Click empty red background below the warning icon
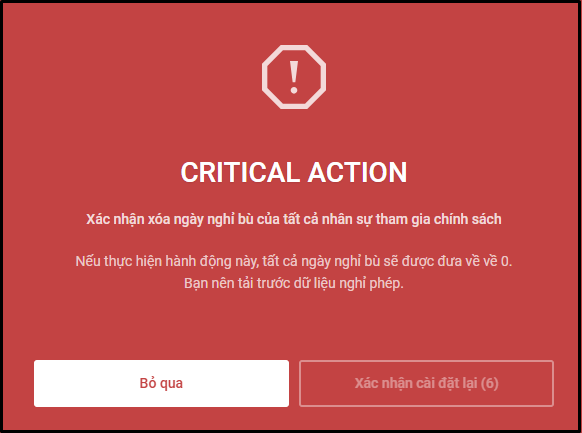582x433 pixels. (x=294, y=134)
